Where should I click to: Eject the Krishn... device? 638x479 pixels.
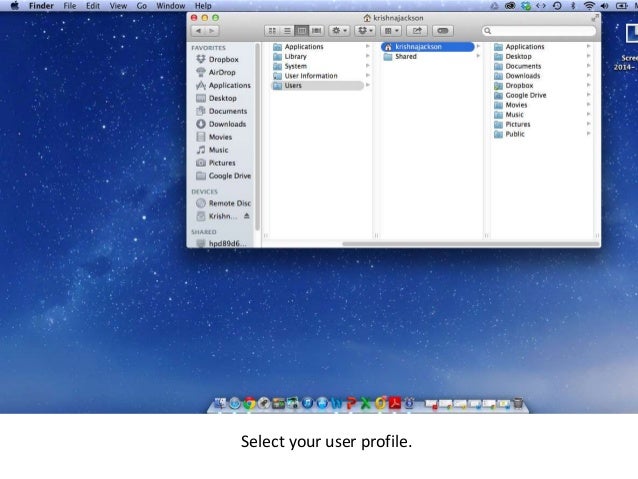click(x=247, y=216)
